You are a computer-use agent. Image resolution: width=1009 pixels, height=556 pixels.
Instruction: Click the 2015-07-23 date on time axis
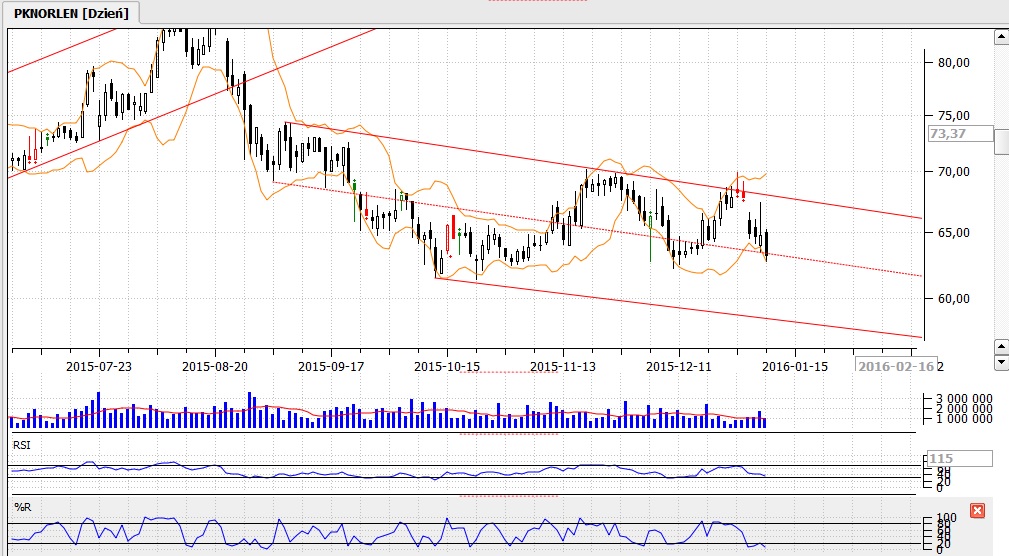point(100,366)
